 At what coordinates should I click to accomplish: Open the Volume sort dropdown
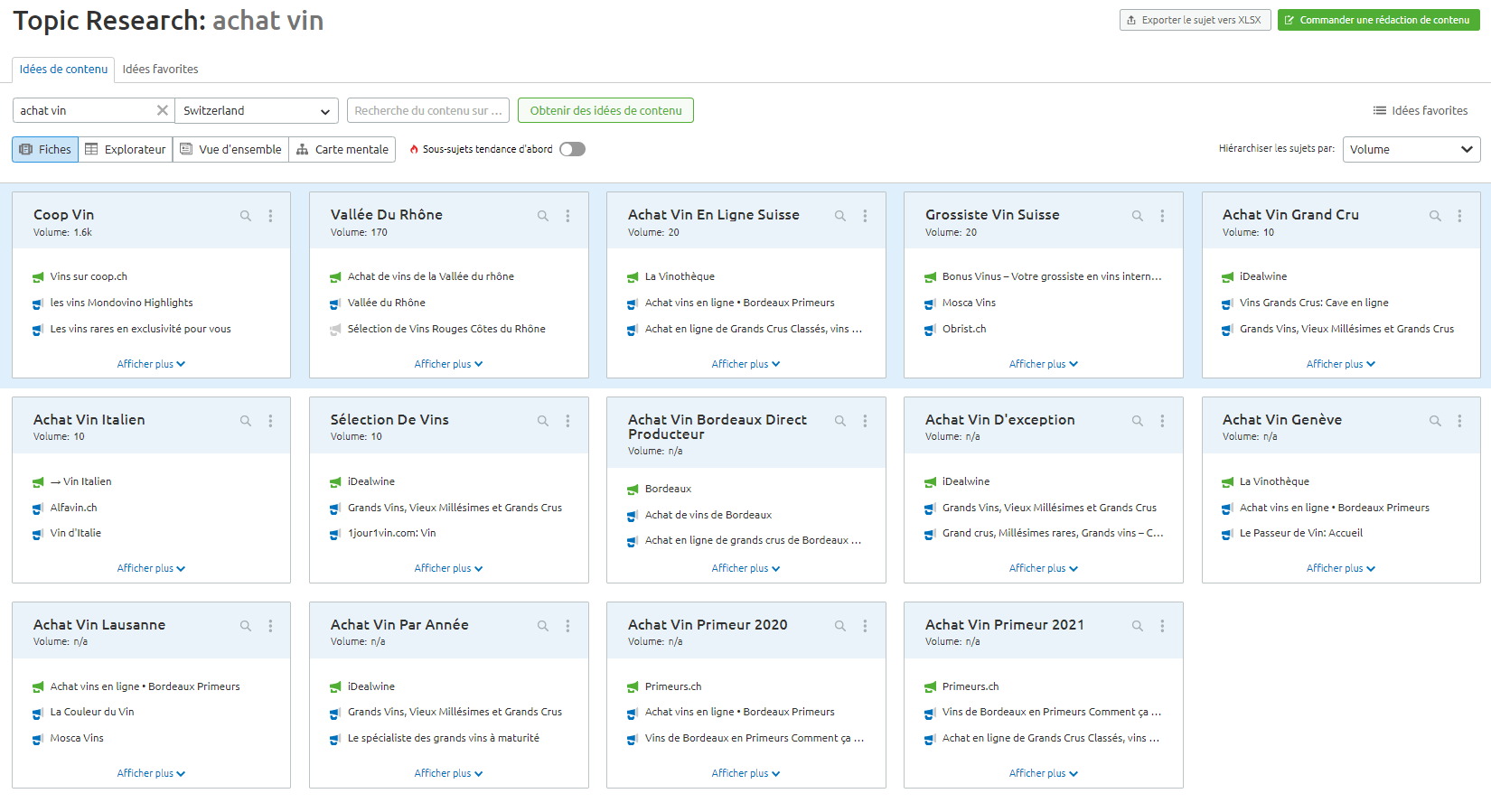click(1411, 149)
